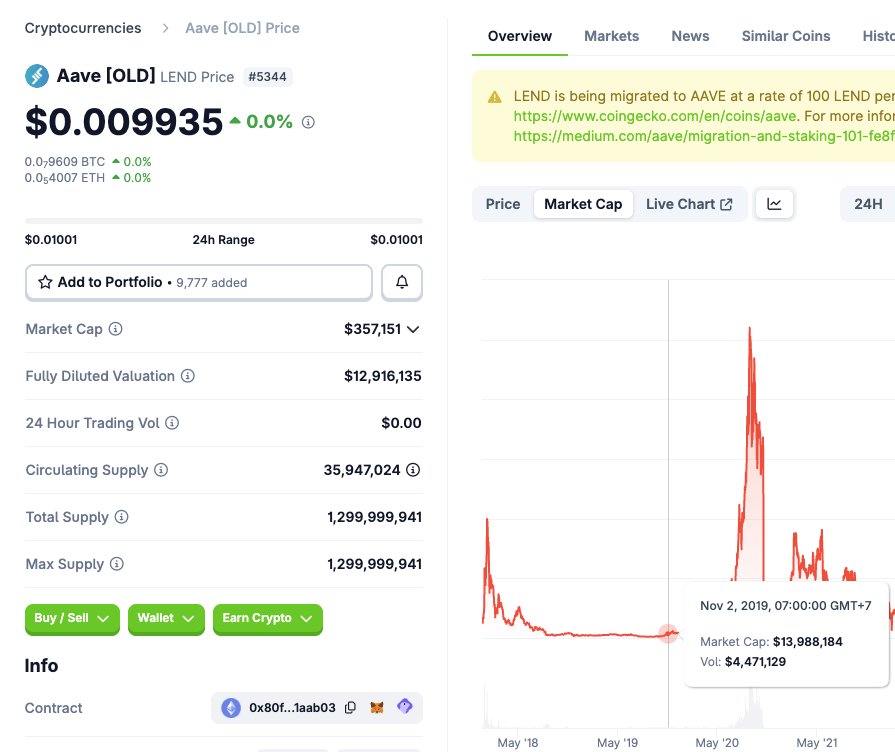
Task: Click the 0.0₇9609 BTC price line
Action: click(x=88, y=162)
